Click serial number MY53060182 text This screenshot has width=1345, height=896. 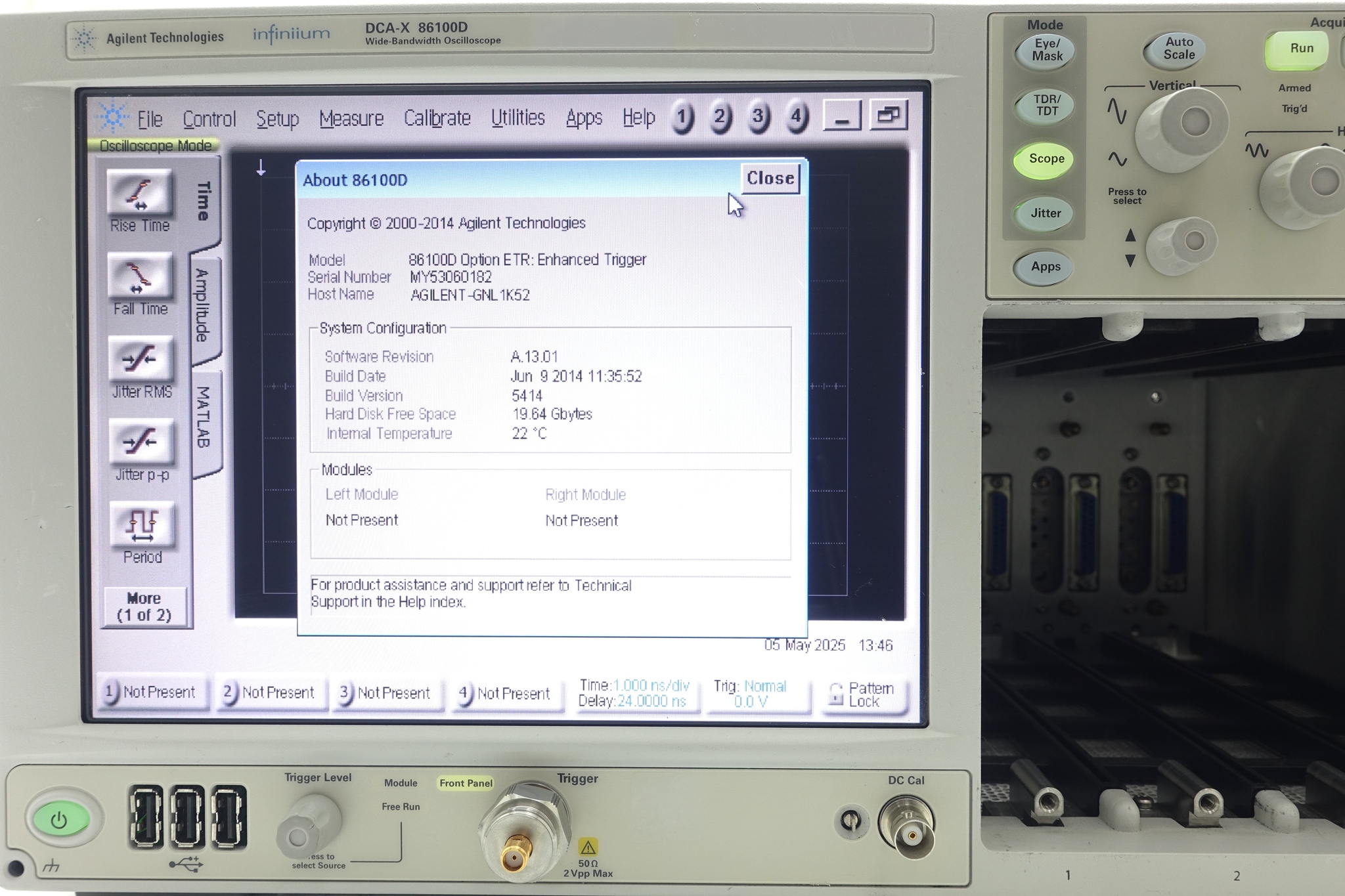(x=451, y=277)
